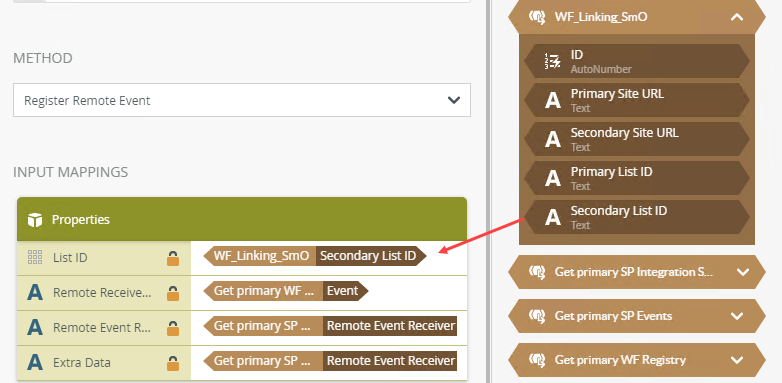Select the Primary Site URL text field

click(637, 100)
